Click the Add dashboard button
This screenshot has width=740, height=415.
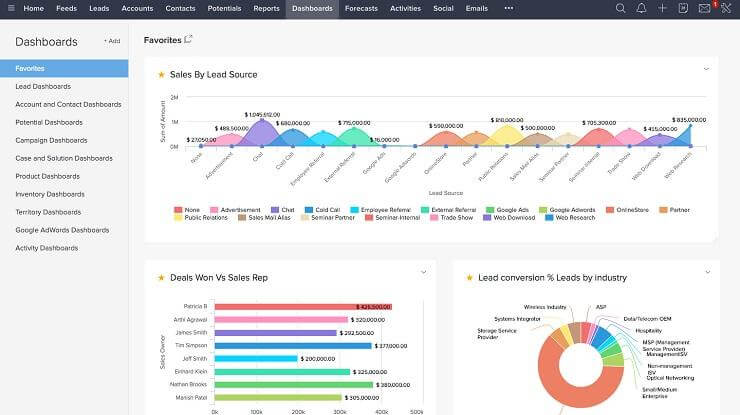point(111,41)
